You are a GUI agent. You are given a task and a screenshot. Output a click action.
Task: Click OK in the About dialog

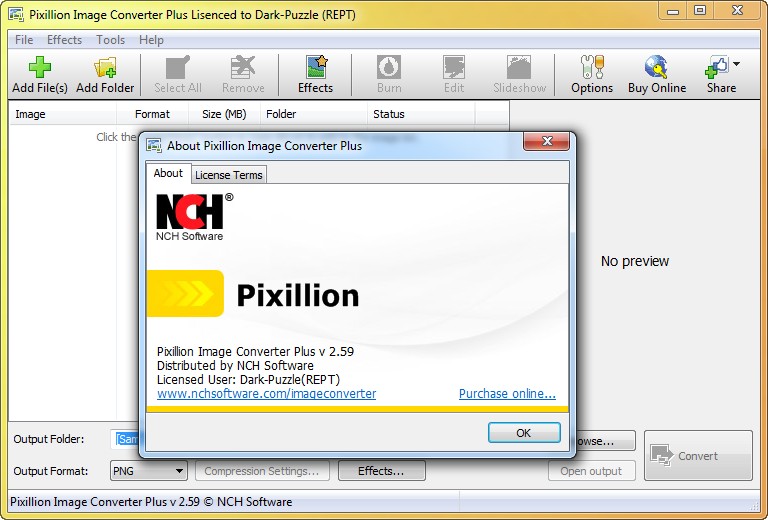coord(524,433)
